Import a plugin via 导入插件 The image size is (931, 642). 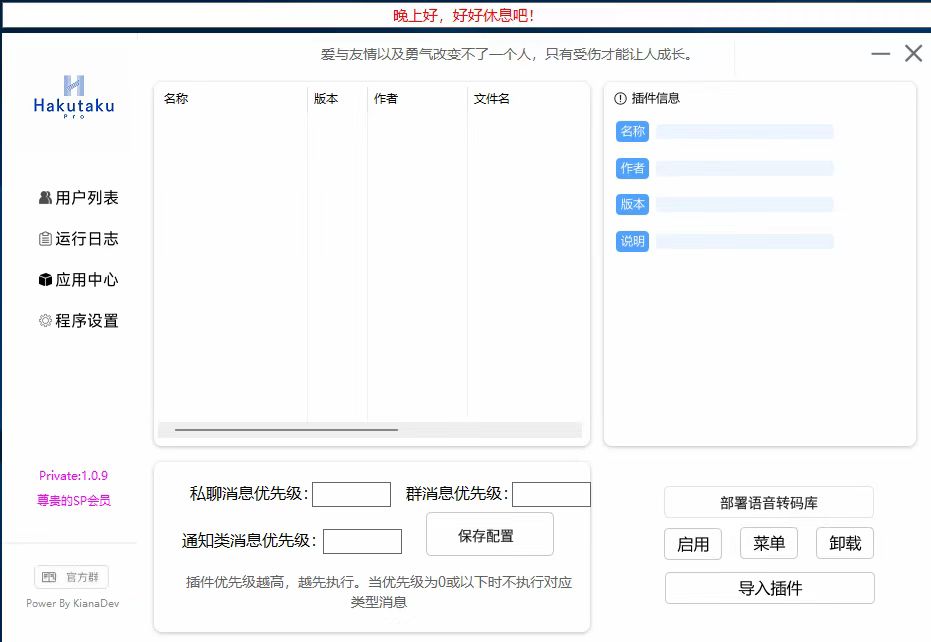(769, 588)
